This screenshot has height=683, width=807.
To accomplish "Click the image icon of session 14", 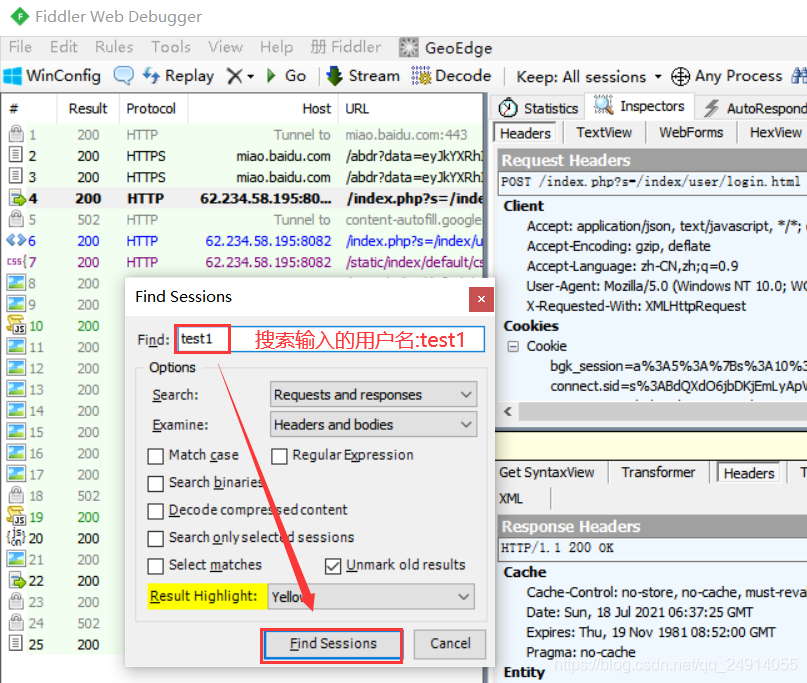I will click(16, 410).
